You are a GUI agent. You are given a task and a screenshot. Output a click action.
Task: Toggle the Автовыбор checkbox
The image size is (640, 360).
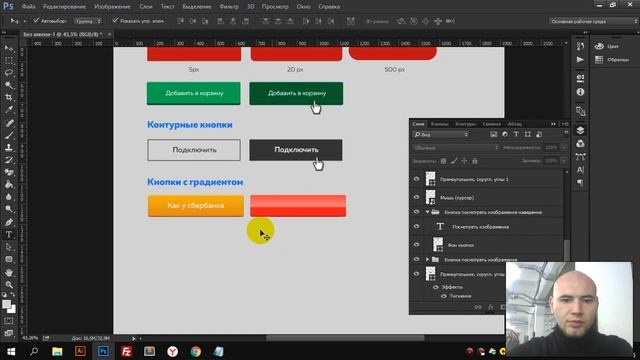point(36,20)
